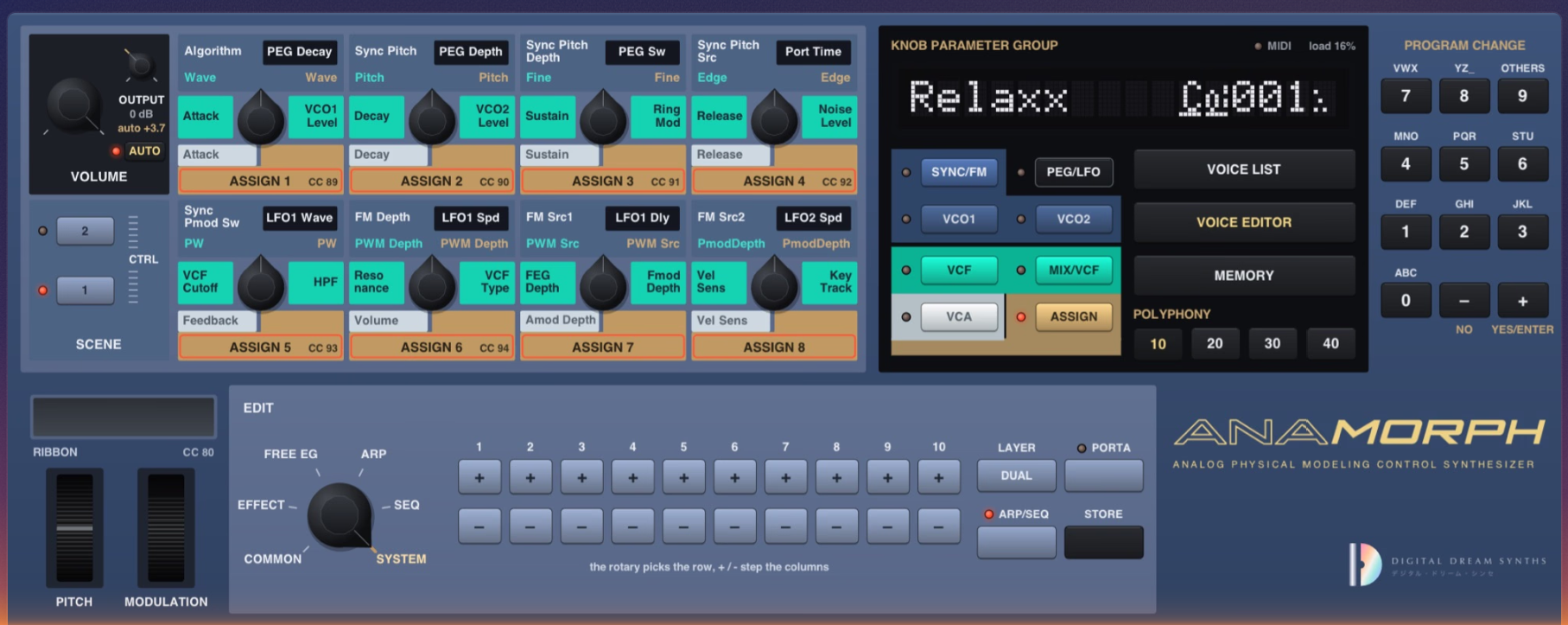The height and width of the screenshot is (625, 1568).
Task: Open the VOICE LIST
Action: [x=1244, y=169]
